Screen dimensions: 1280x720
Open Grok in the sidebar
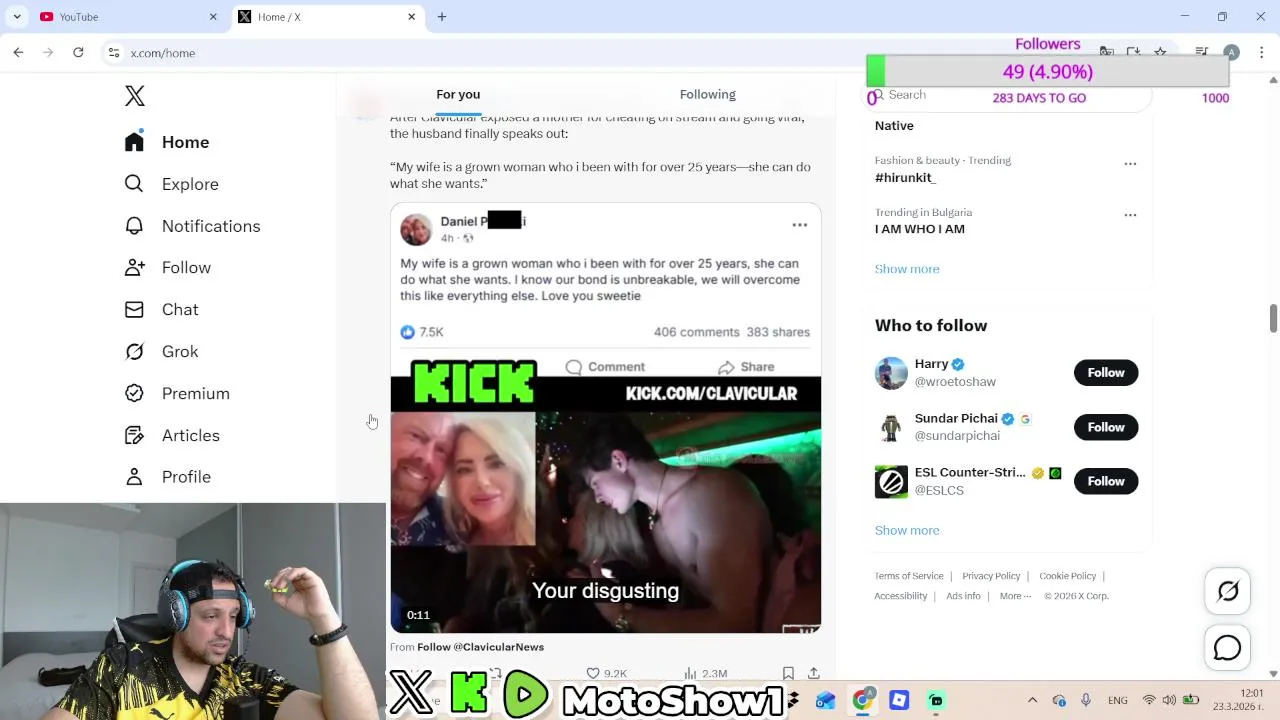tap(161, 352)
